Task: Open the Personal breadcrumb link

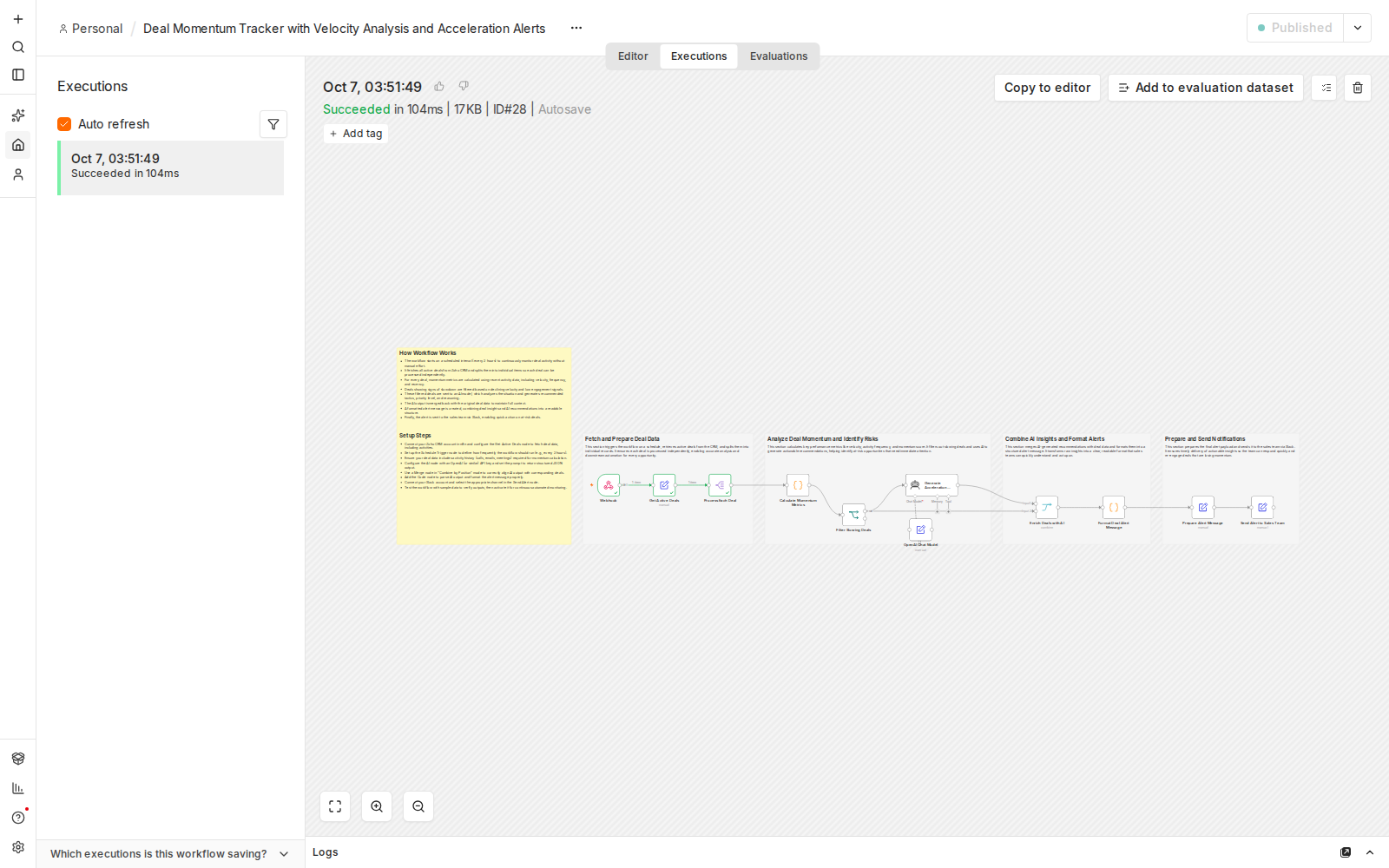Action: click(x=90, y=29)
